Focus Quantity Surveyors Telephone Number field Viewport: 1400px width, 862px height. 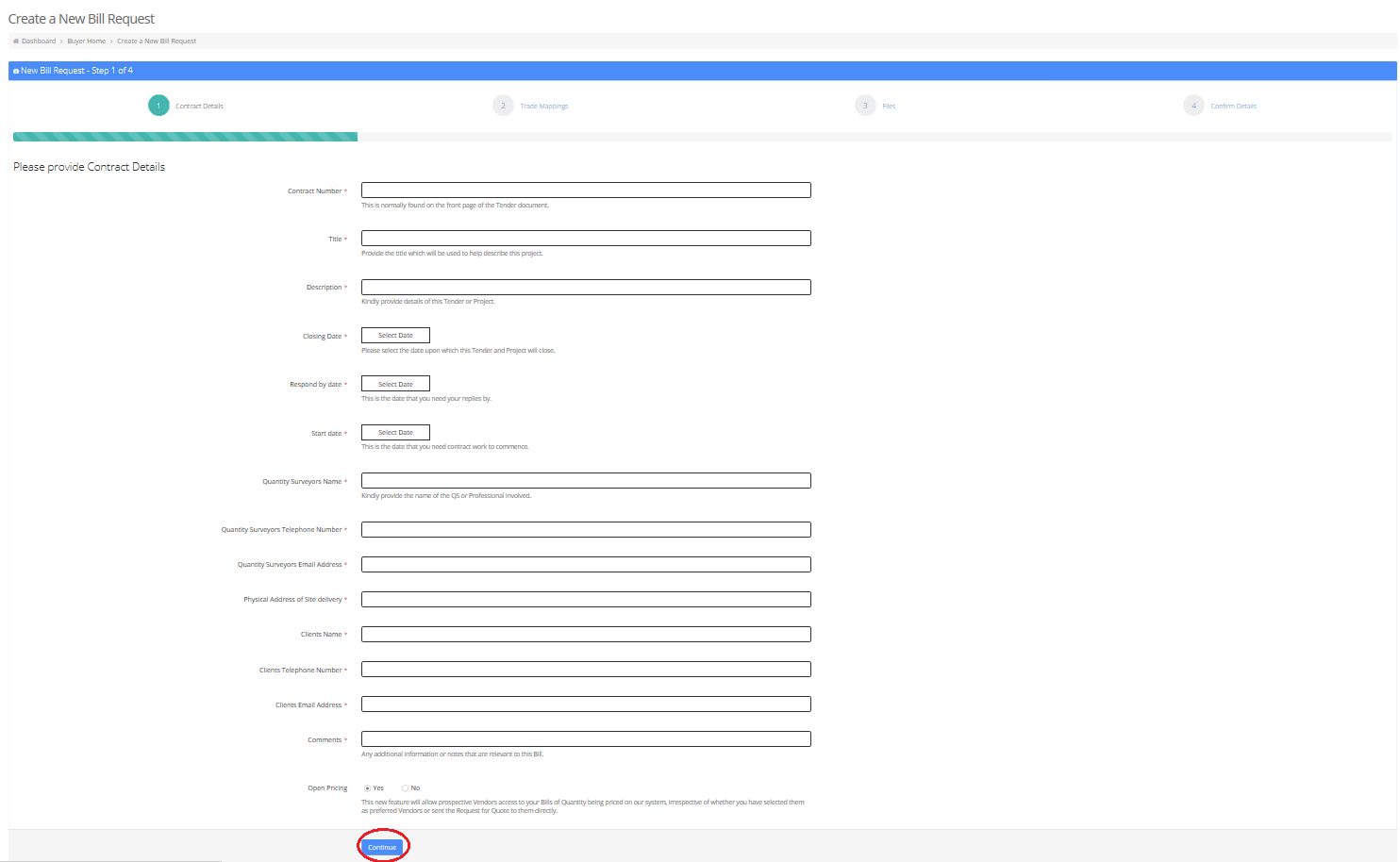586,530
